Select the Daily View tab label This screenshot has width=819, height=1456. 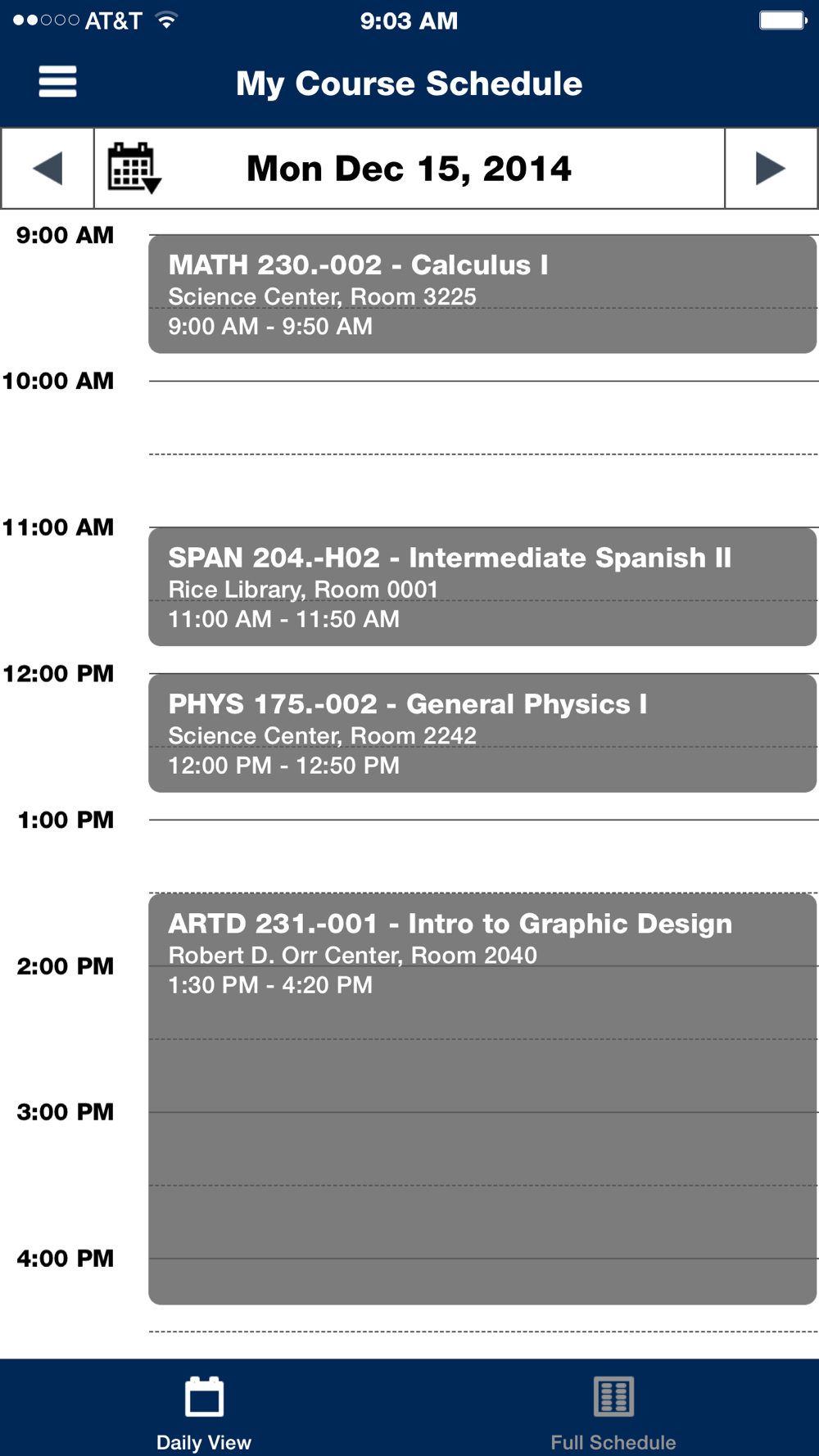204,1442
